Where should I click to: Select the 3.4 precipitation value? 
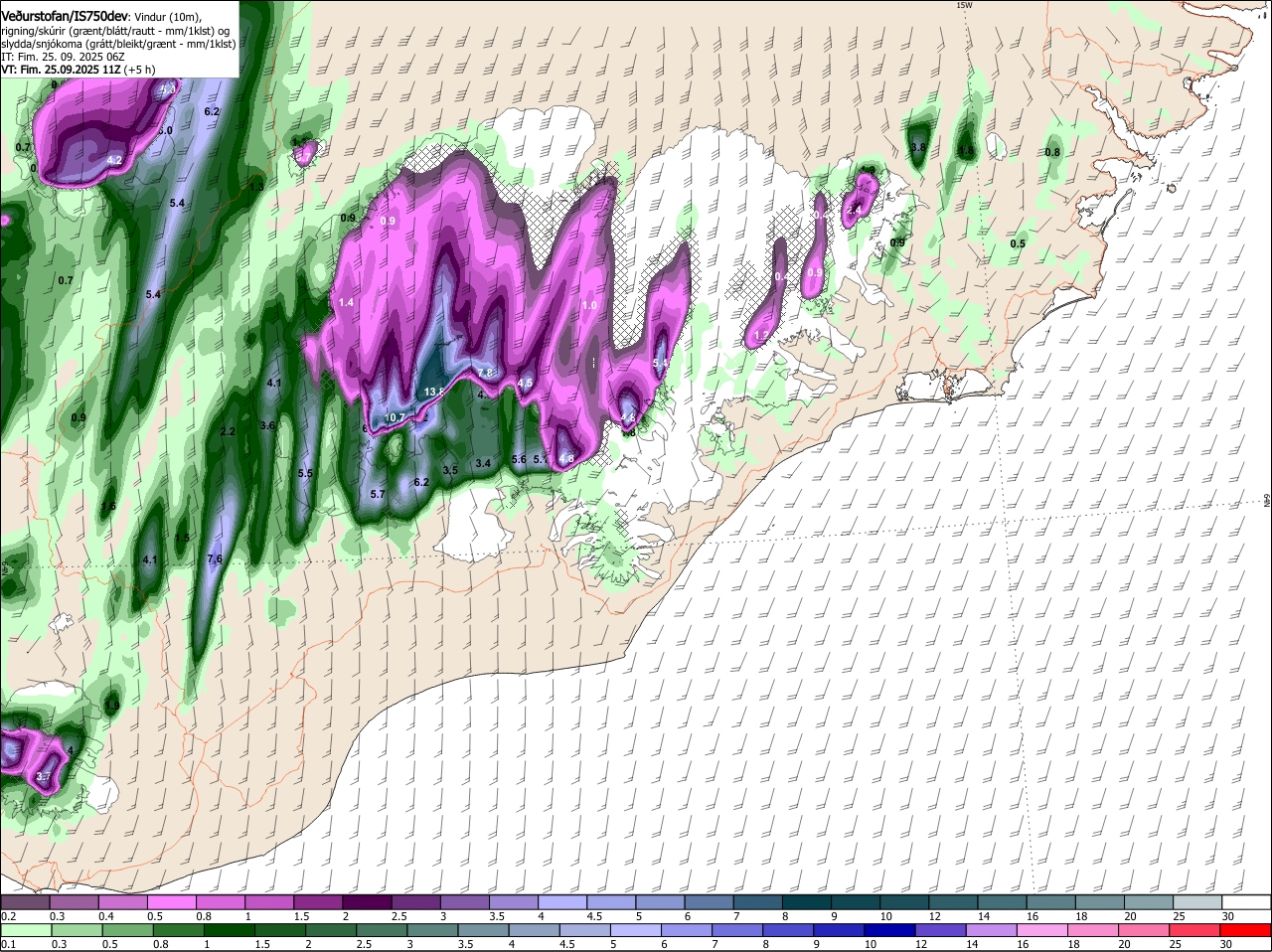(483, 463)
